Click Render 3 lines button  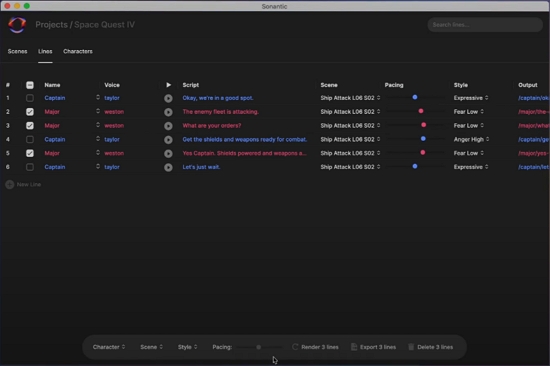click(315, 347)
